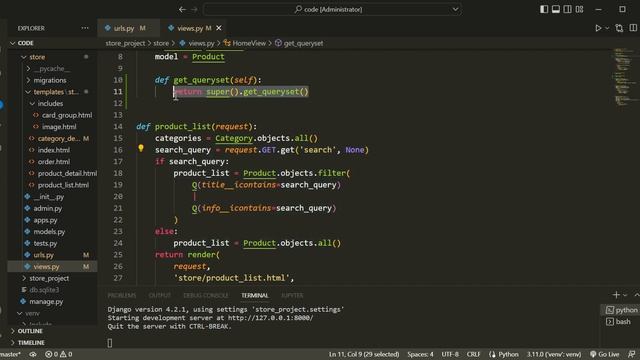Open errors and warnings in status bar
The image size is (640, 360).
(x=58, y=354)
